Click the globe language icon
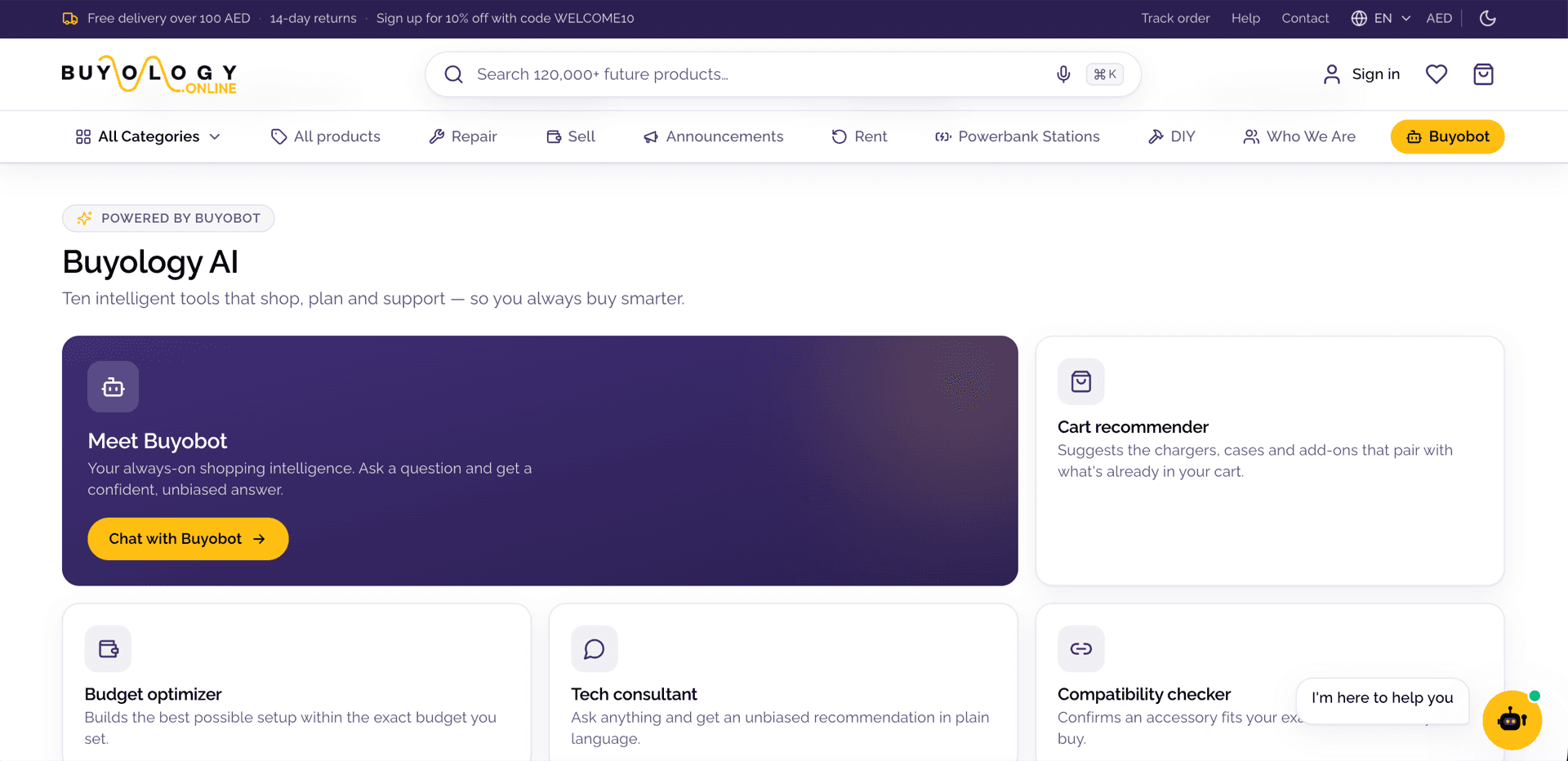The height and width of the screenshot is (761, 1568). tap(1359, 18)
